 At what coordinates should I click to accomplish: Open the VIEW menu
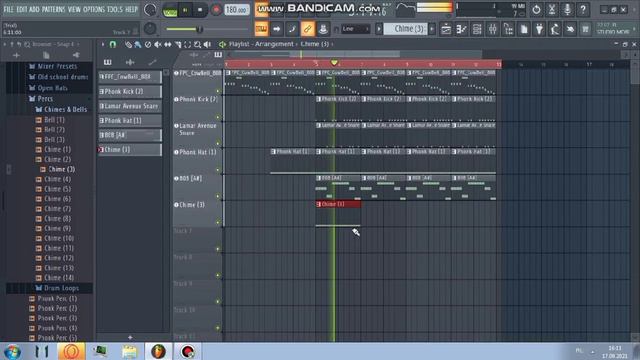point(74,9)
